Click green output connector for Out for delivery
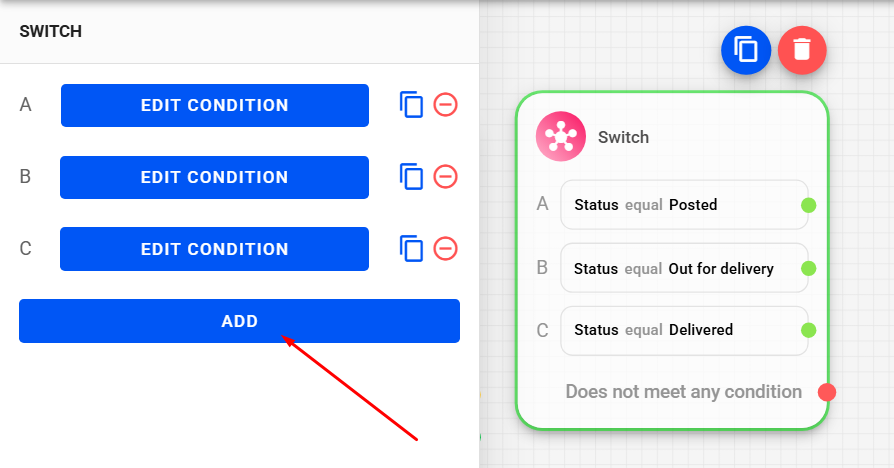Viewport: 894px width, 468px height. coord(809,268)
